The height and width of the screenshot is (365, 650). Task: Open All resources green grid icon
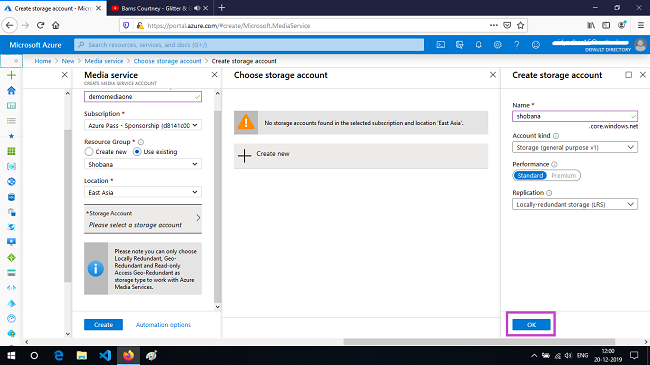tap(12, 151)
